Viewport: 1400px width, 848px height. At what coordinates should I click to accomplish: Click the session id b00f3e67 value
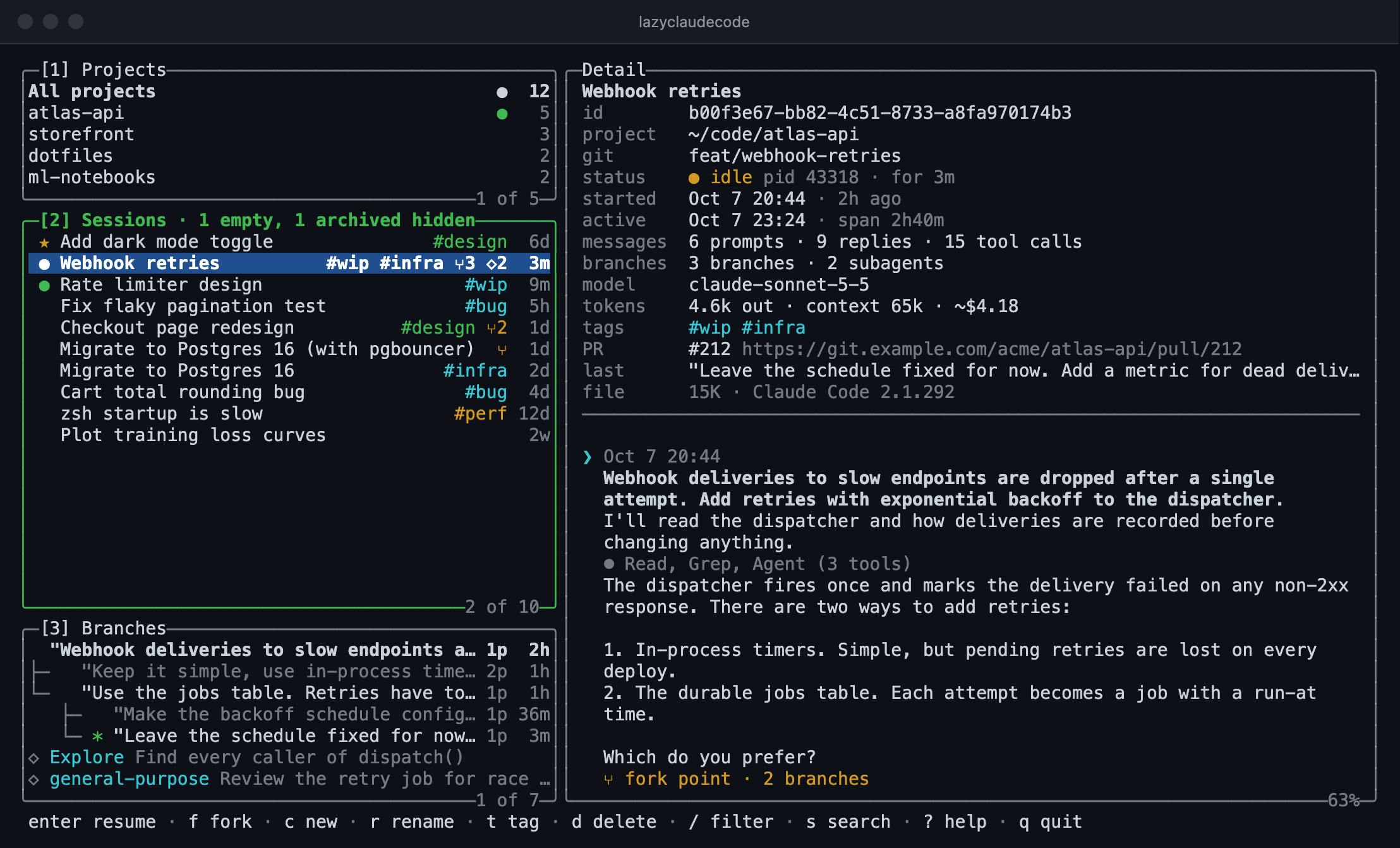(x=880, y=113)
